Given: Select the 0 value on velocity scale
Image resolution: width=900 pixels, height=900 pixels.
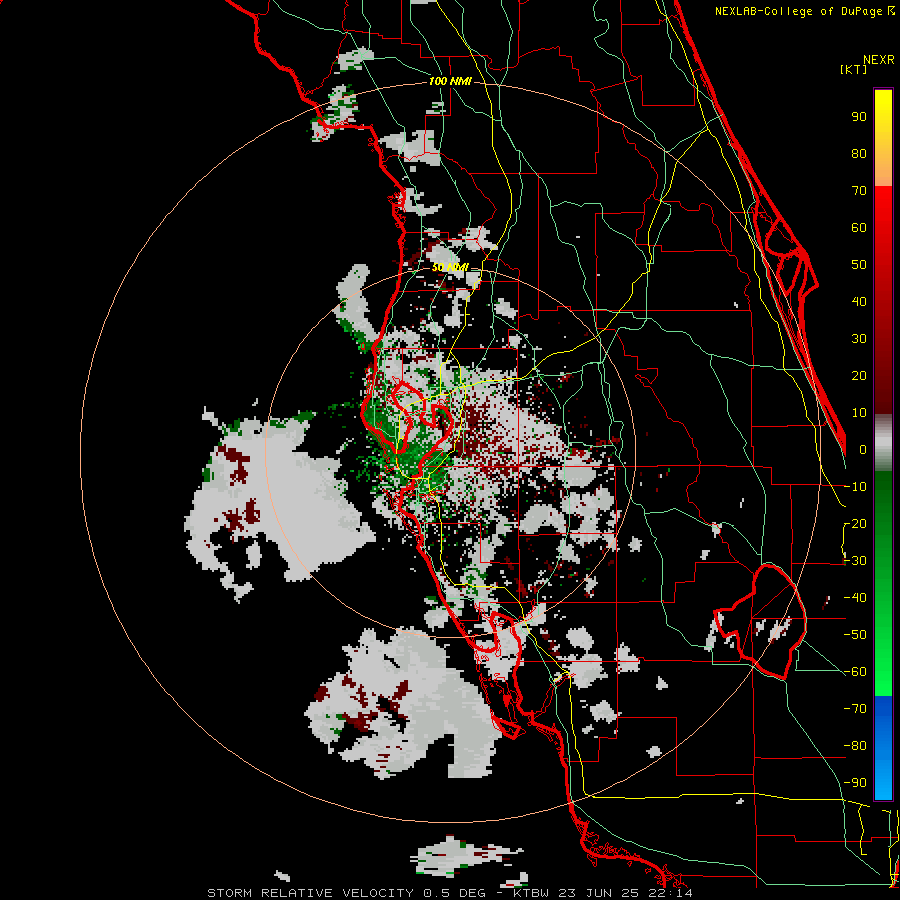Looking at the screenshot, I should point(863,450).
